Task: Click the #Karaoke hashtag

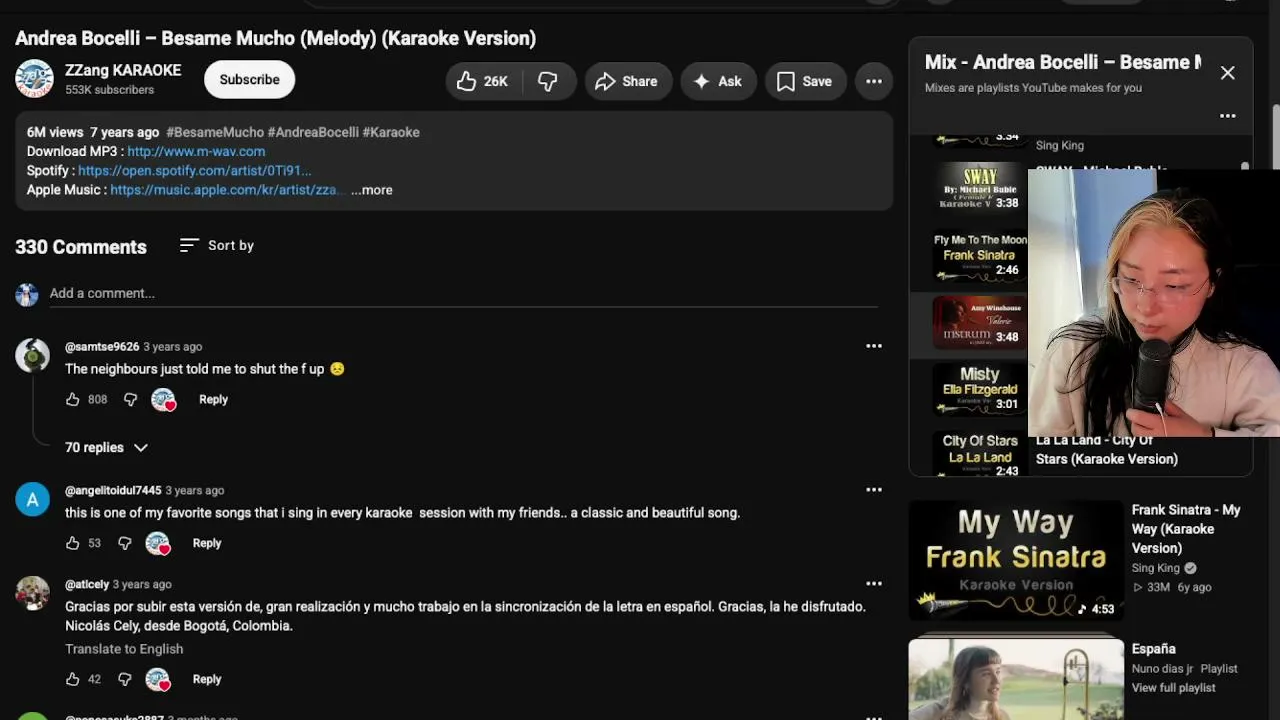Action: [391, 132]
